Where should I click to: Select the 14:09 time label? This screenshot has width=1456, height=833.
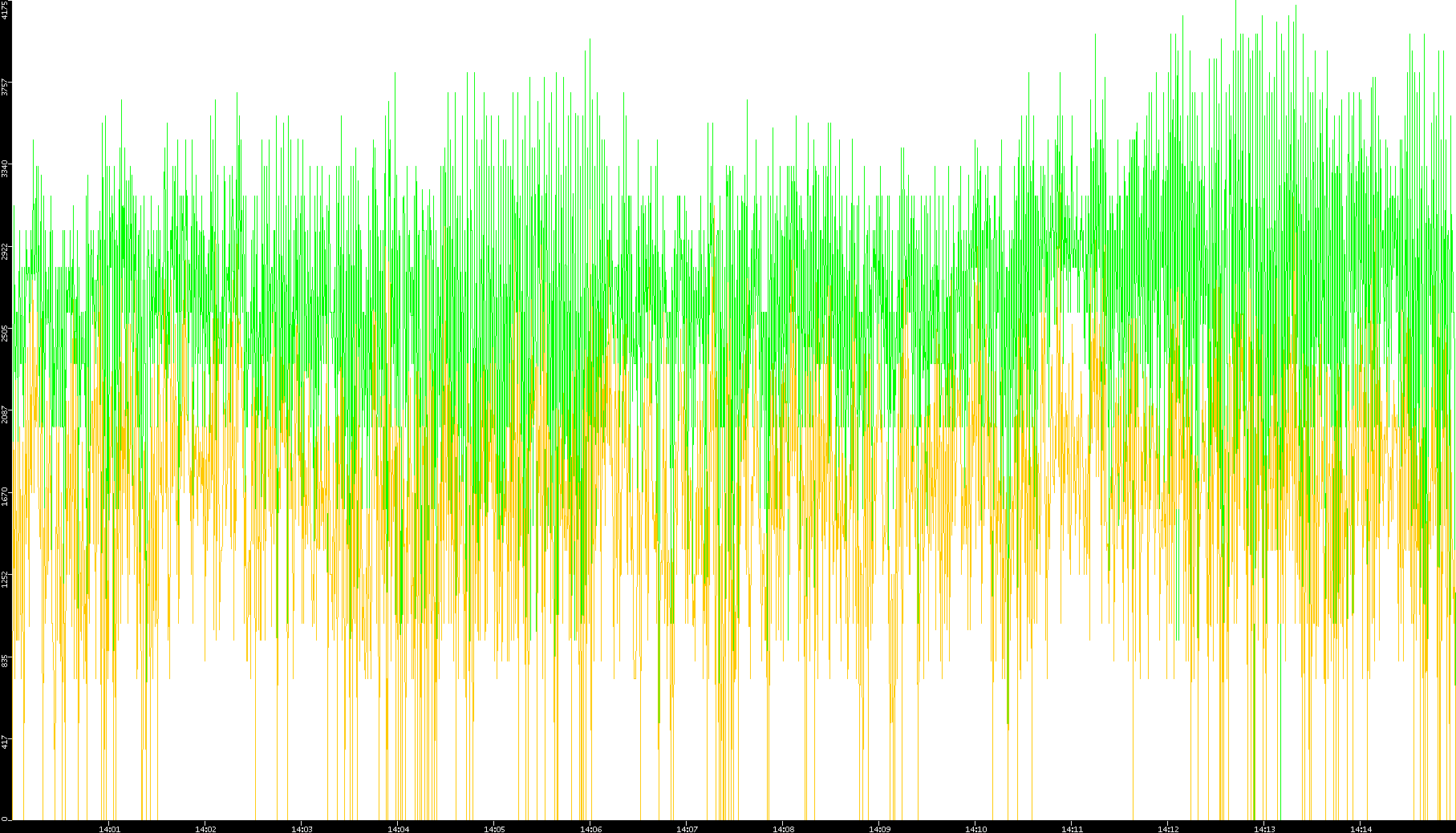pos(879,828)
